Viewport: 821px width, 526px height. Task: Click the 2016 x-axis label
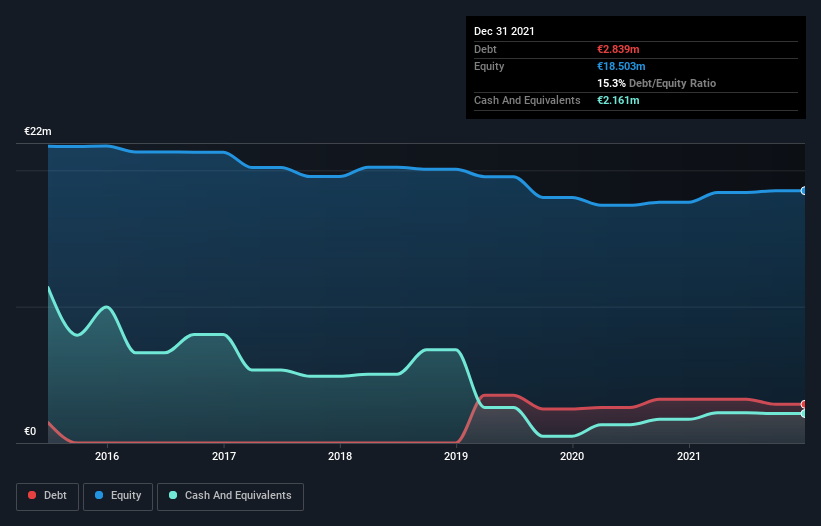[x=107, y=456]
